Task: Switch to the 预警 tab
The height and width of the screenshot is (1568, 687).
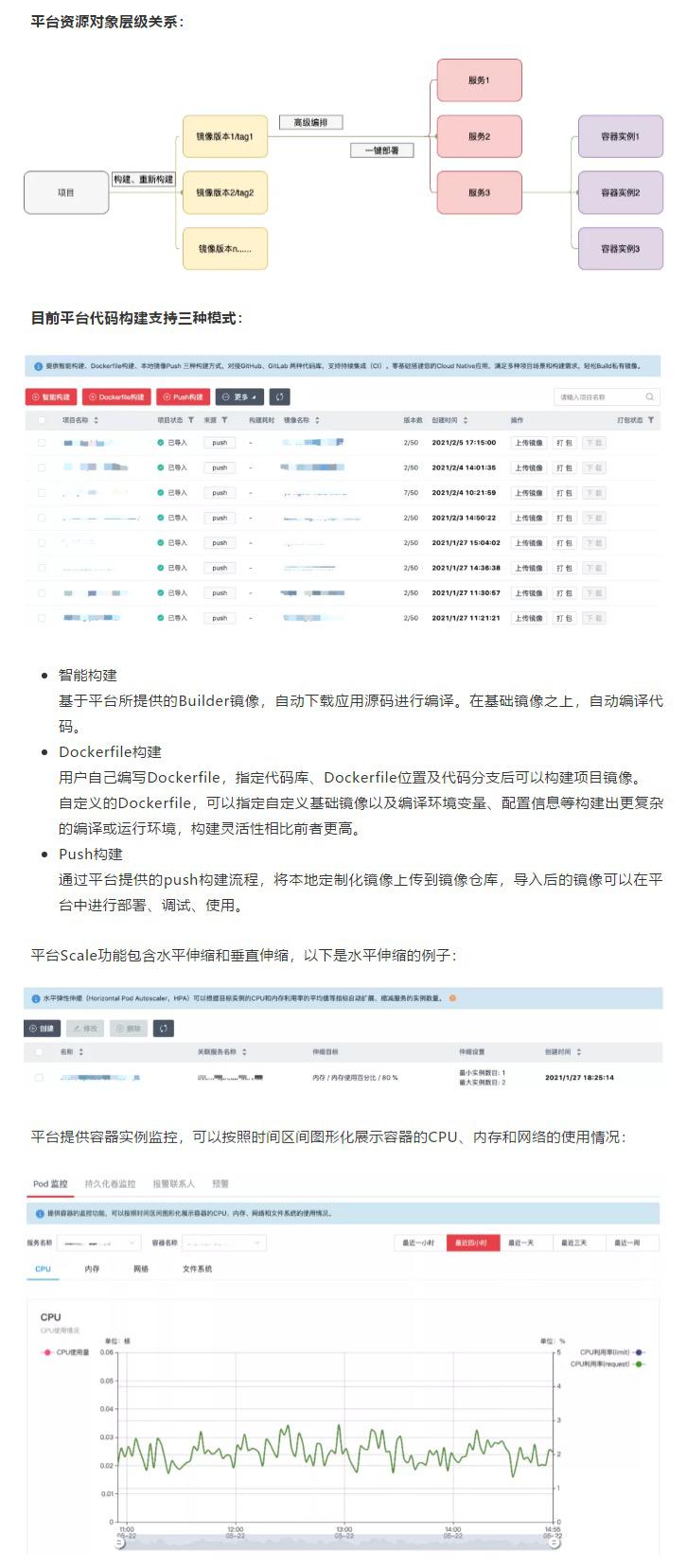Action: (x=220, y=1184)
